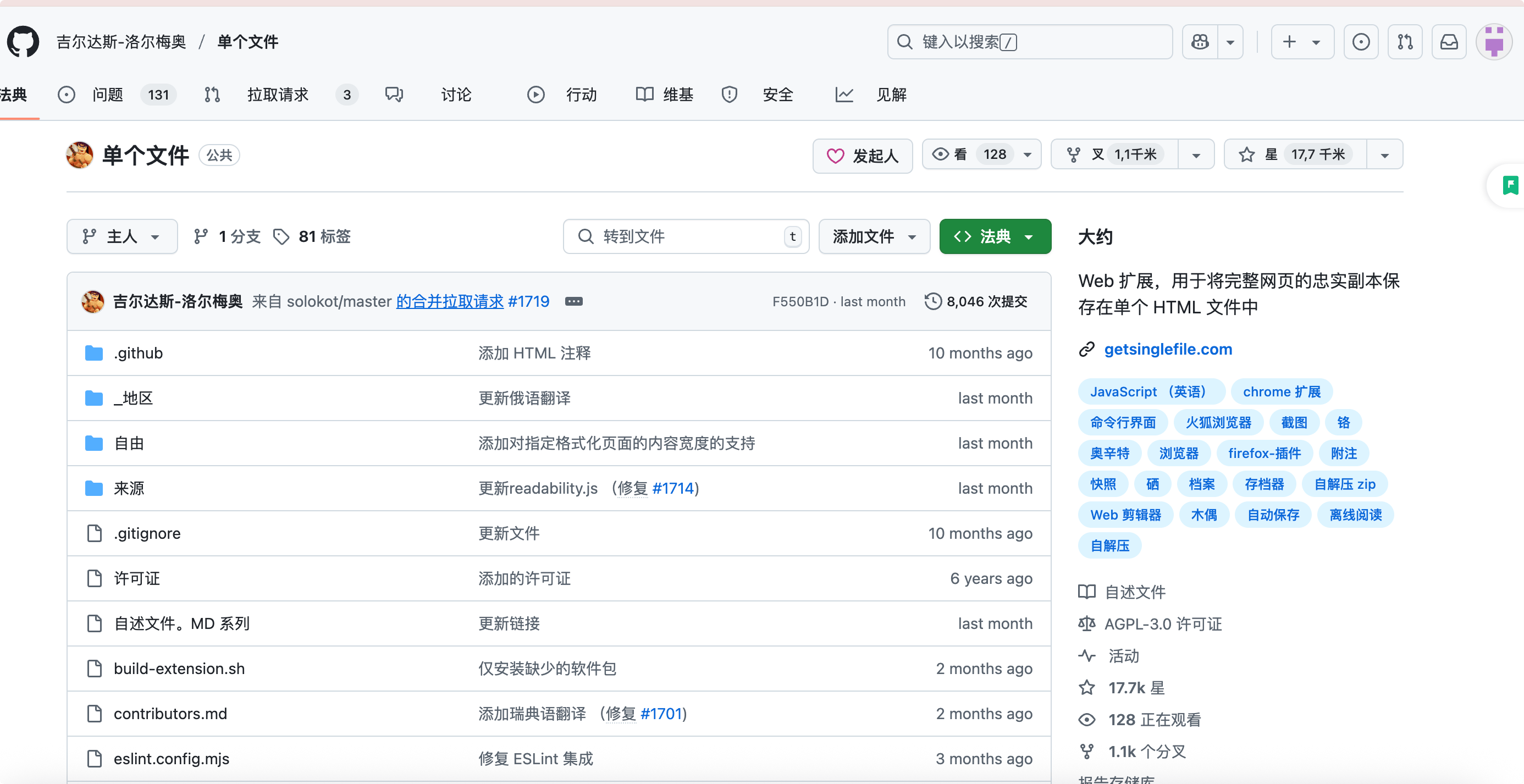This screenshot has height=784, width=1524.
Task: Open the getsinglefile.com link
Action: pyautogui.click(x=1167, y=349)
